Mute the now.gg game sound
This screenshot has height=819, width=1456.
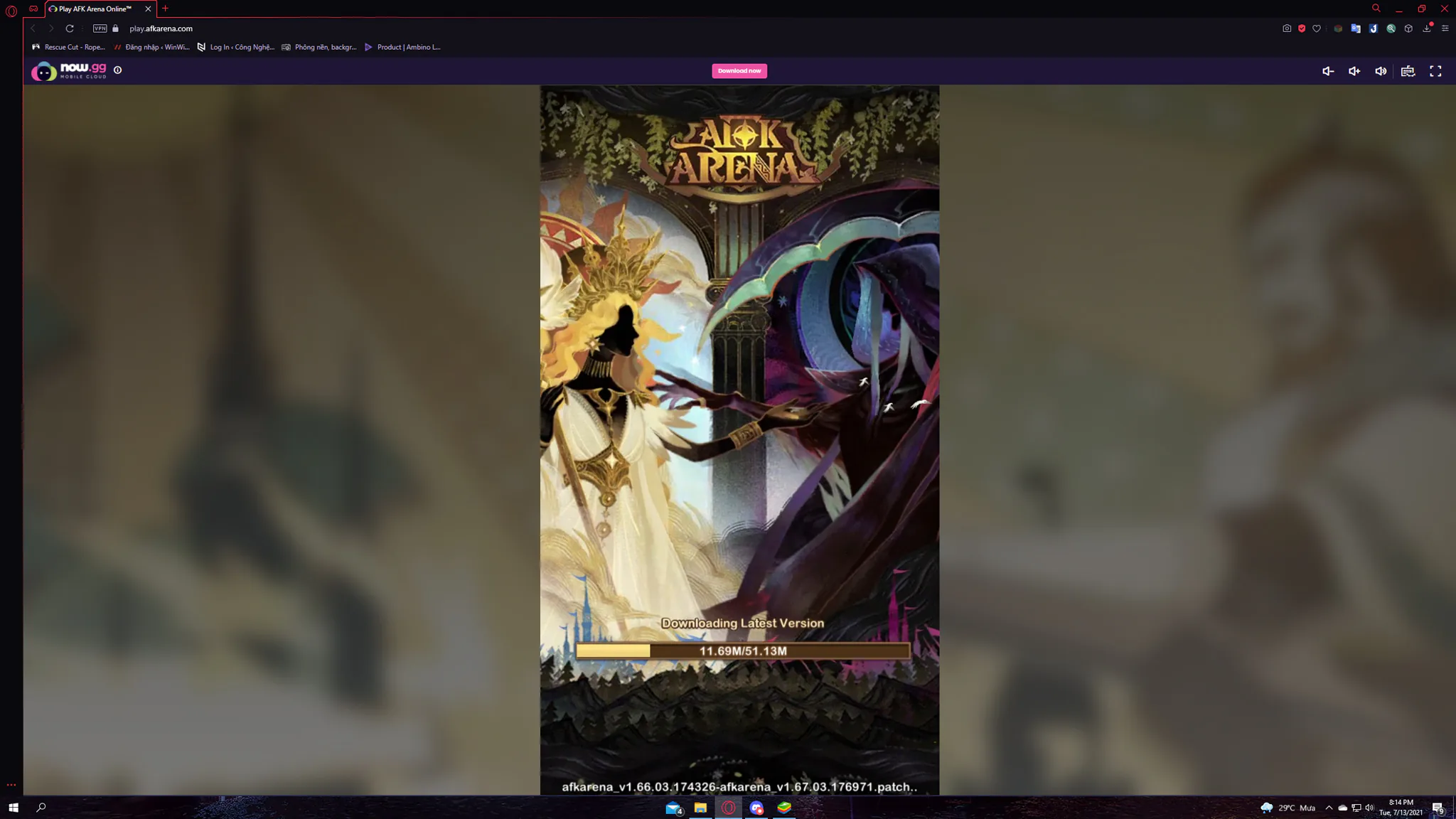click(x=1381, y=71)
